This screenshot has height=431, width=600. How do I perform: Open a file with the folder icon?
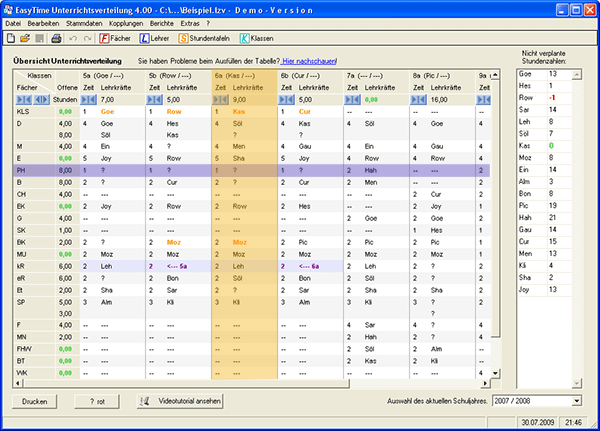click(x=25, y=38)
